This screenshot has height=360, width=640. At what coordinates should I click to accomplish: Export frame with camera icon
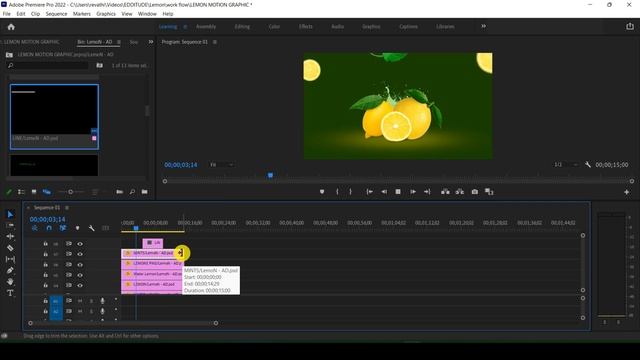tap(475, 192)
